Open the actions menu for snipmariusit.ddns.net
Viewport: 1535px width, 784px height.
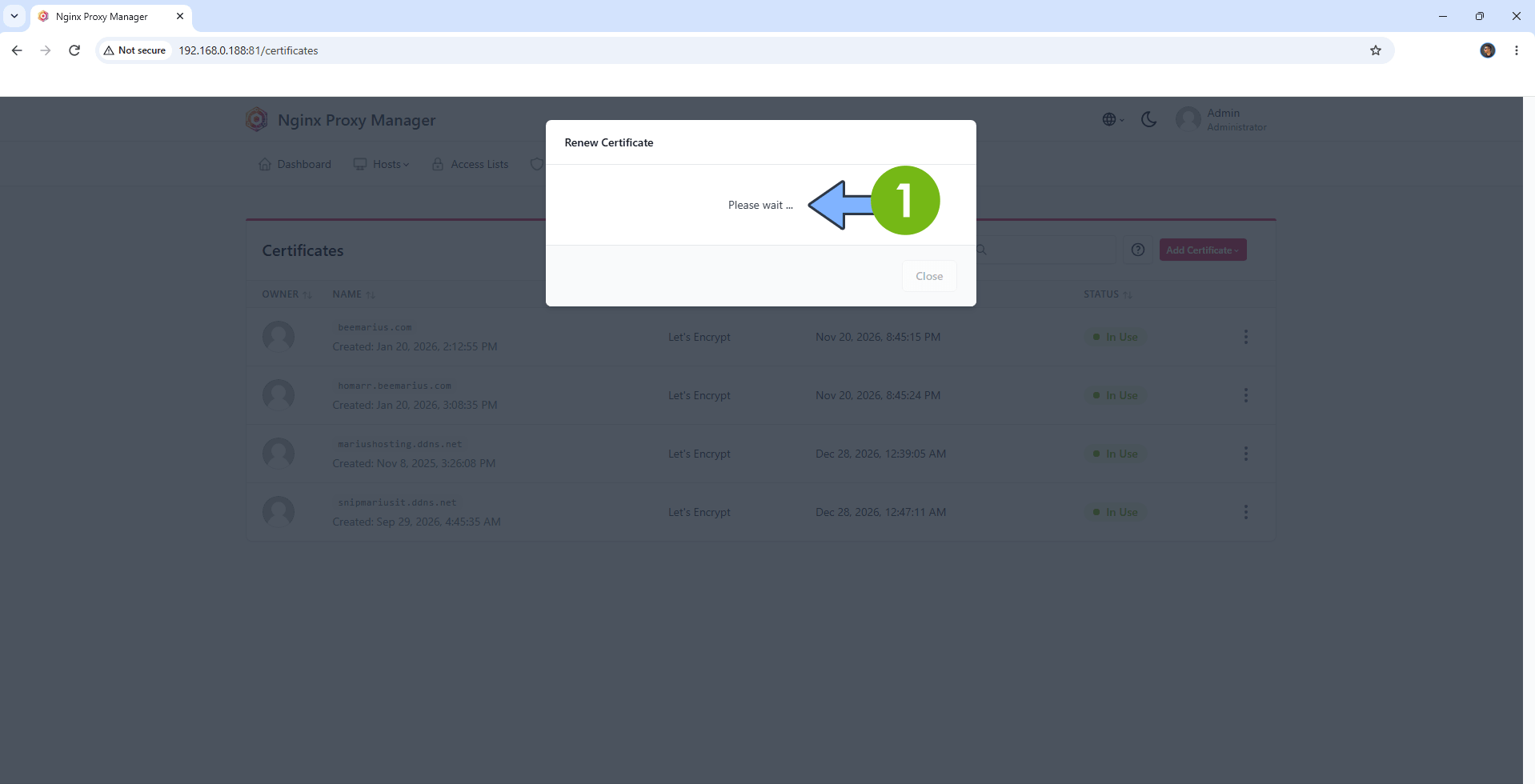(x=1245, y=512)
